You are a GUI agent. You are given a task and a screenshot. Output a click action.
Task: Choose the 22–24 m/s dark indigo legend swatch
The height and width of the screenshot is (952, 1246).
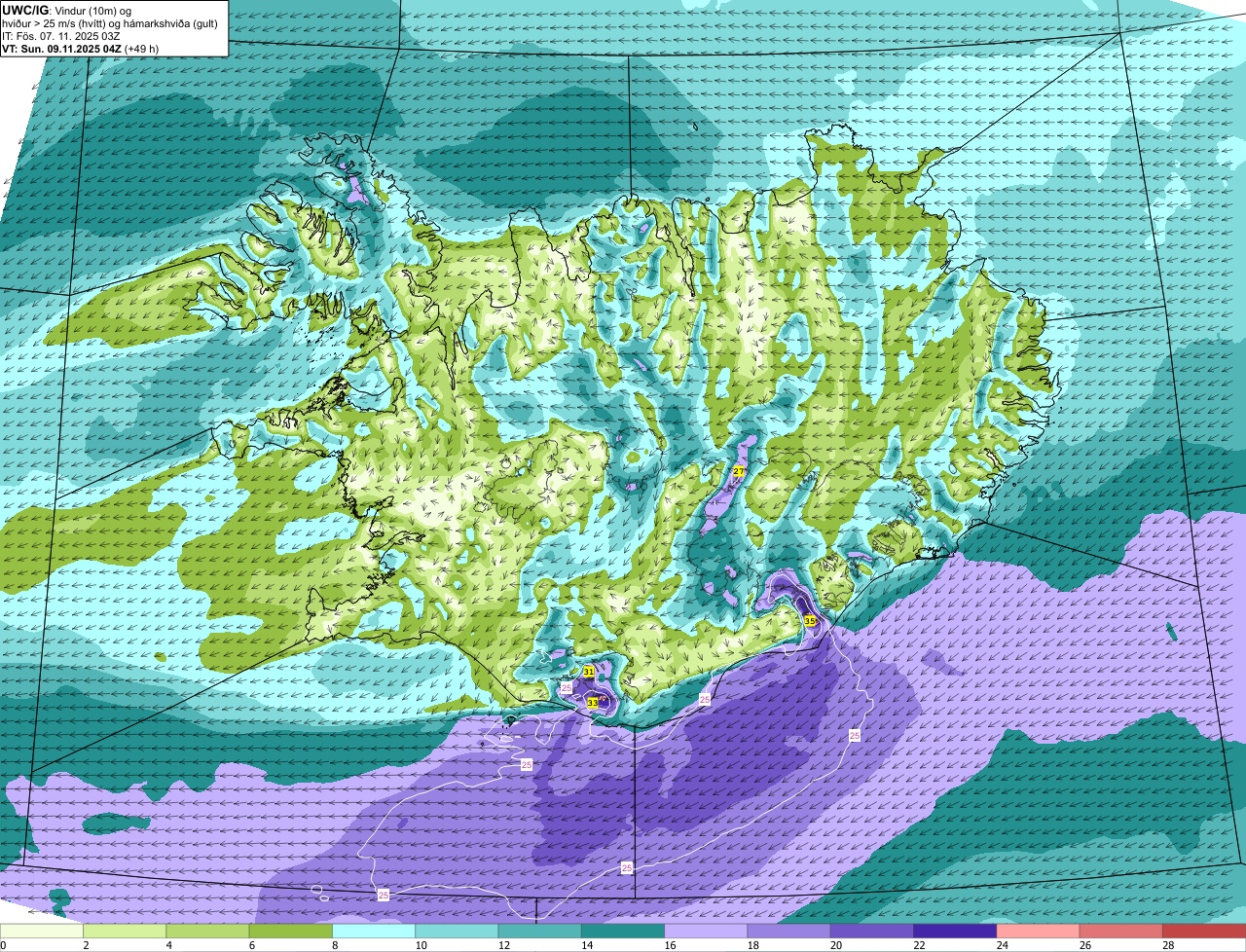956,931
